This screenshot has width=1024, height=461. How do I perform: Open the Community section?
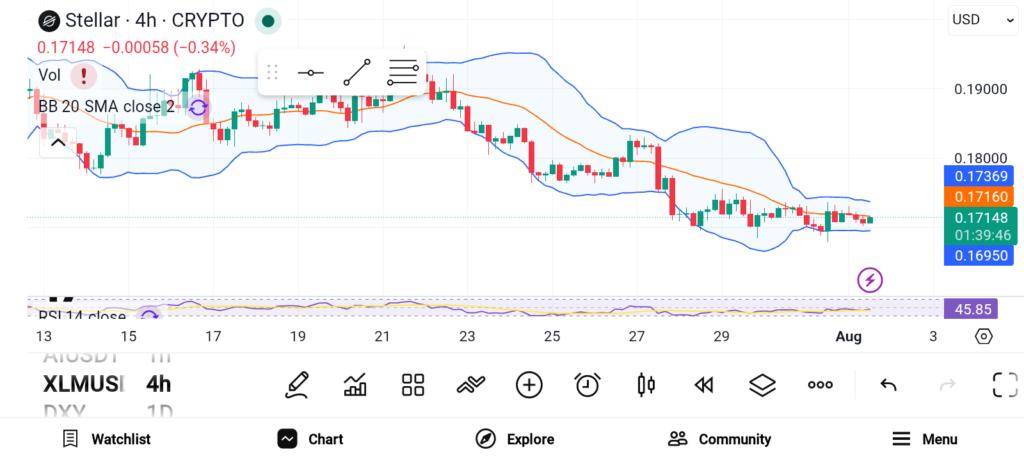719,439
